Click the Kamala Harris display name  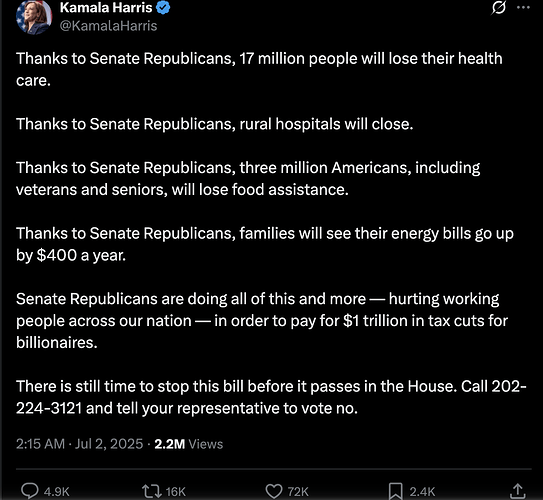click(106, 8)
